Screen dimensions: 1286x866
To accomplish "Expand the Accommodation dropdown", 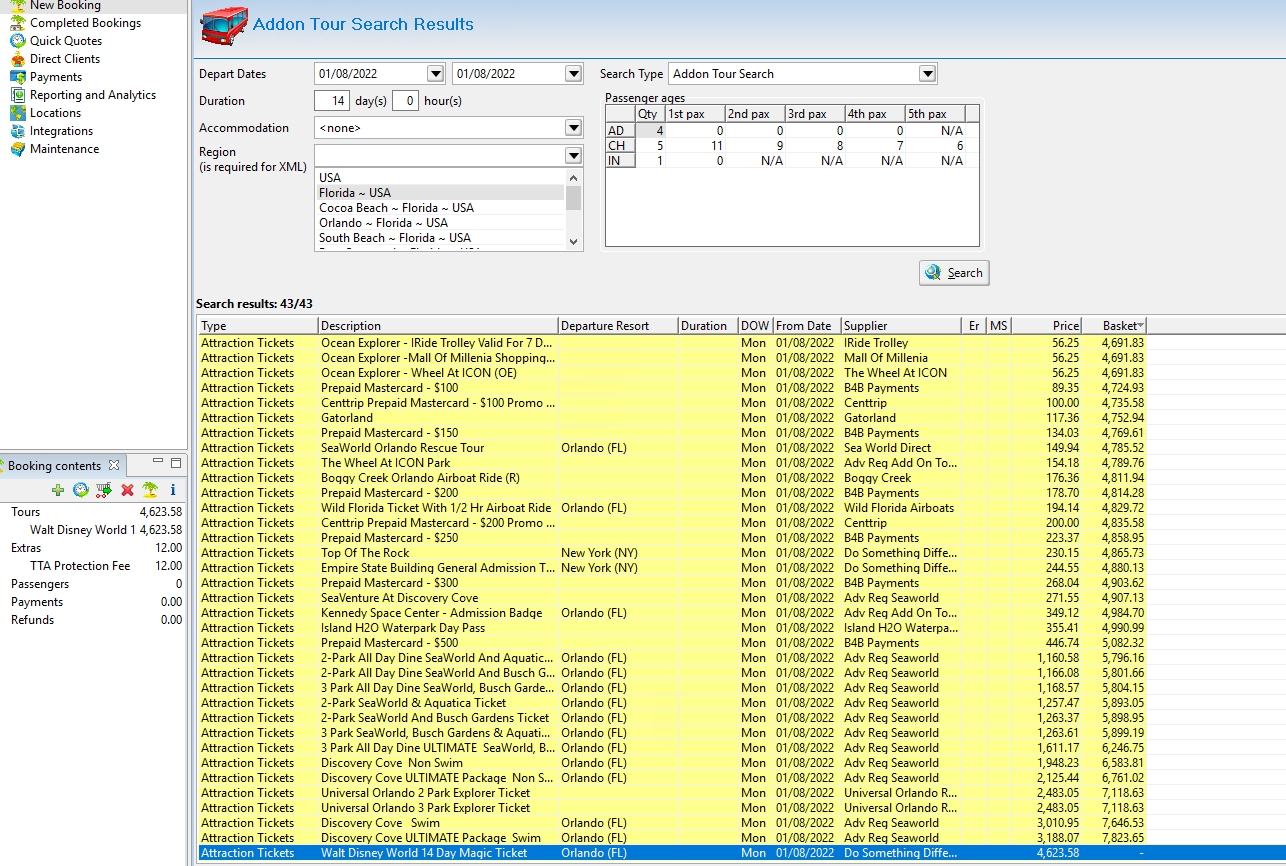I will tap(572, 128).
